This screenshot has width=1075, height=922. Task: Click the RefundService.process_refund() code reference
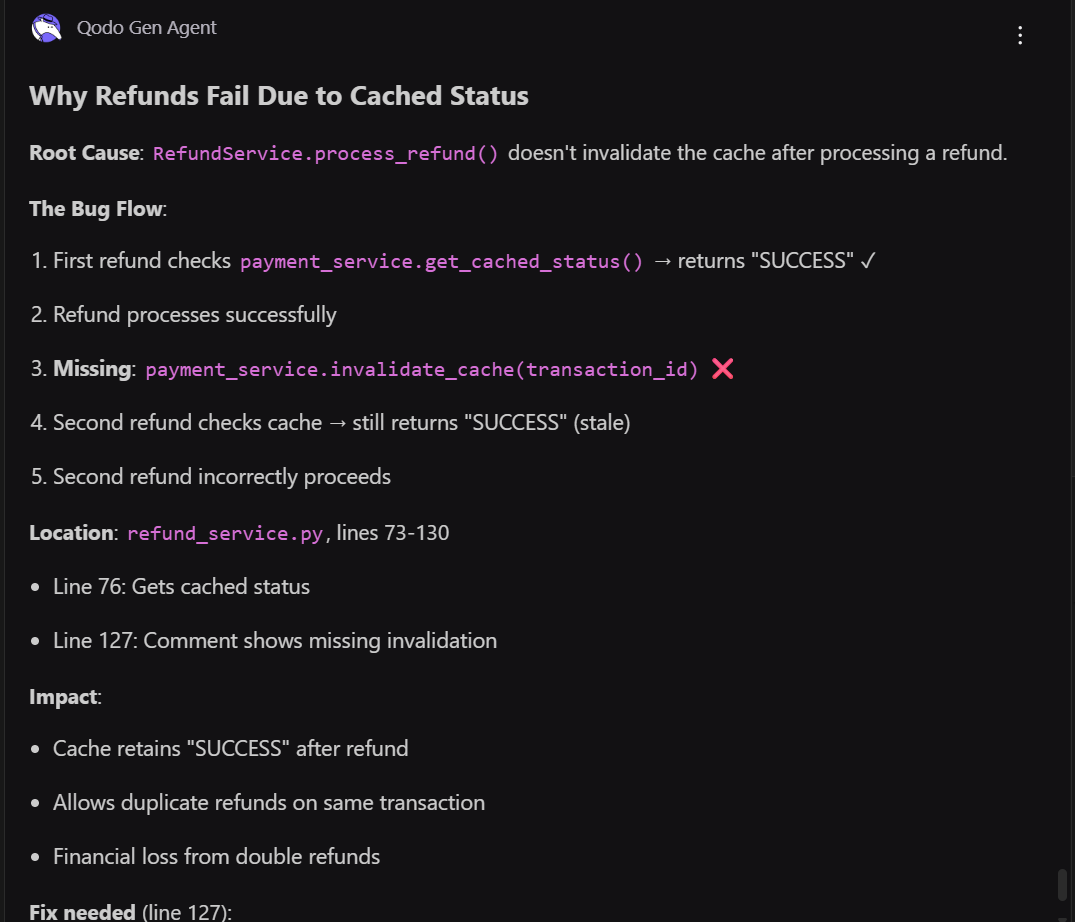point(324,153)
